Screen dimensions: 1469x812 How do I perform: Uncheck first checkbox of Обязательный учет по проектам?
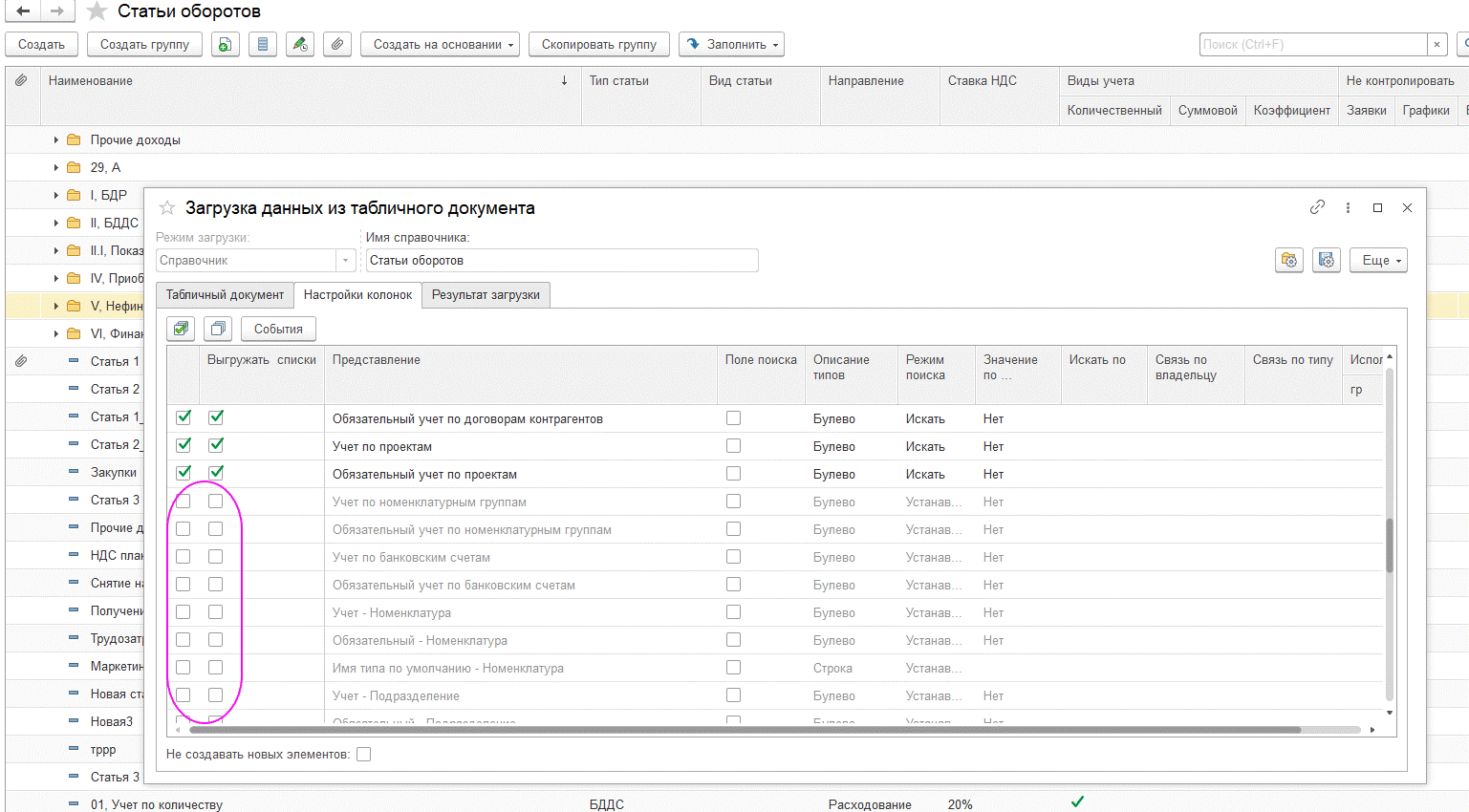coord(184,473)
